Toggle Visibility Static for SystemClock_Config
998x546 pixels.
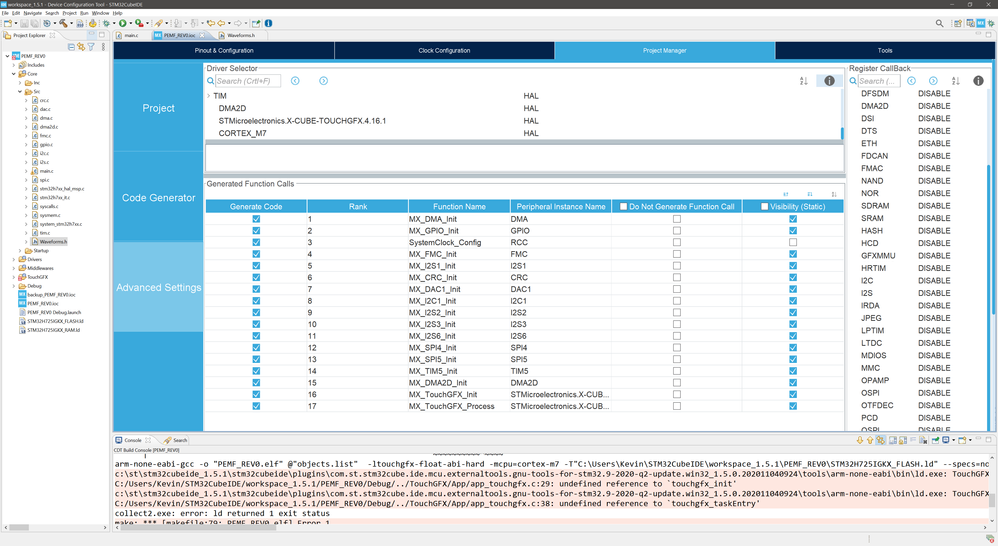point(792,242)
